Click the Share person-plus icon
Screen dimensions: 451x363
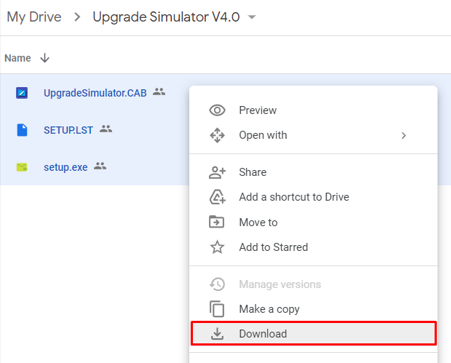pos(217,172)
